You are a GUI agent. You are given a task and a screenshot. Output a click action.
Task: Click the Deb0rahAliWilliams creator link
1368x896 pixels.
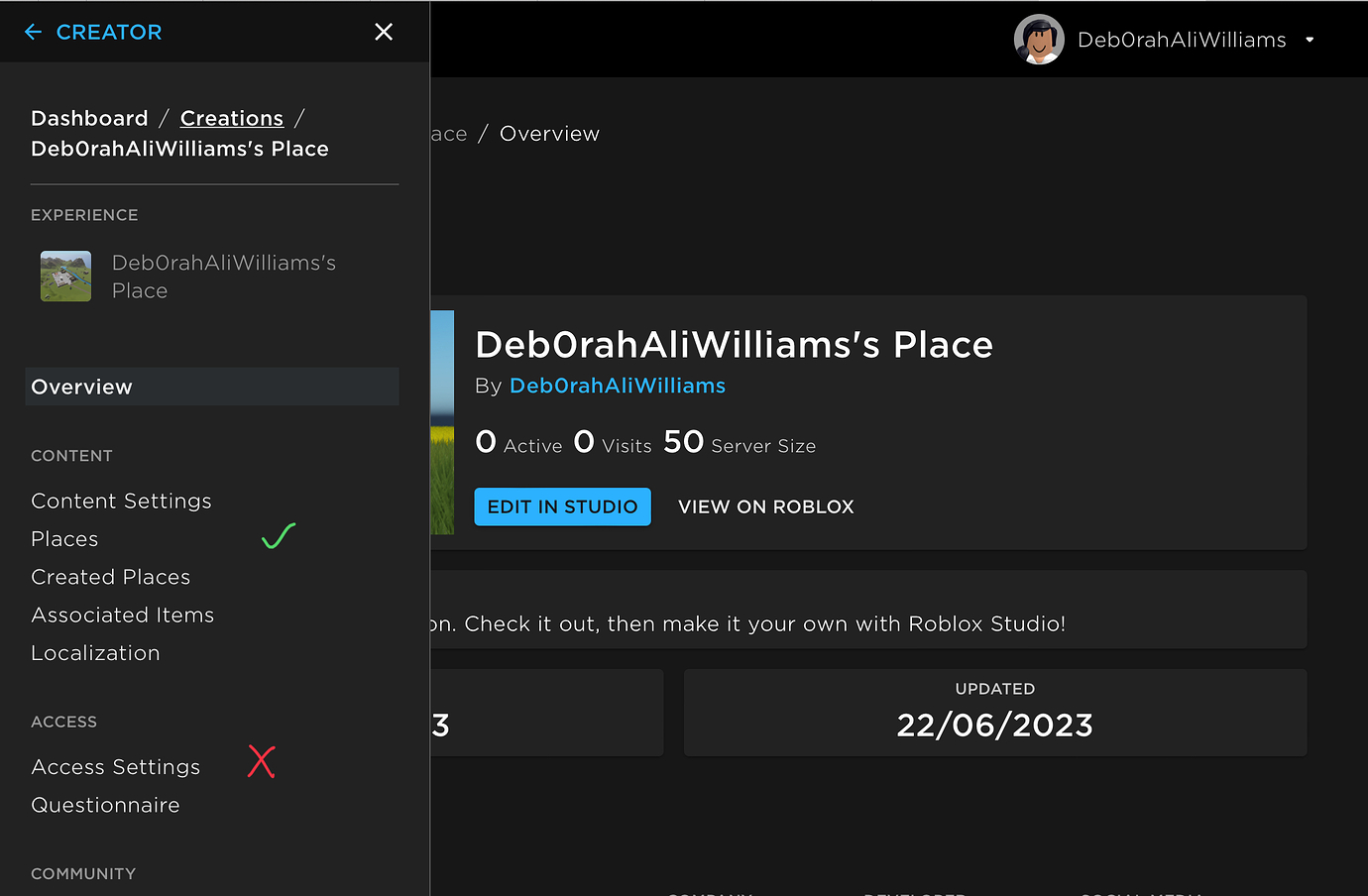[617, 386]
